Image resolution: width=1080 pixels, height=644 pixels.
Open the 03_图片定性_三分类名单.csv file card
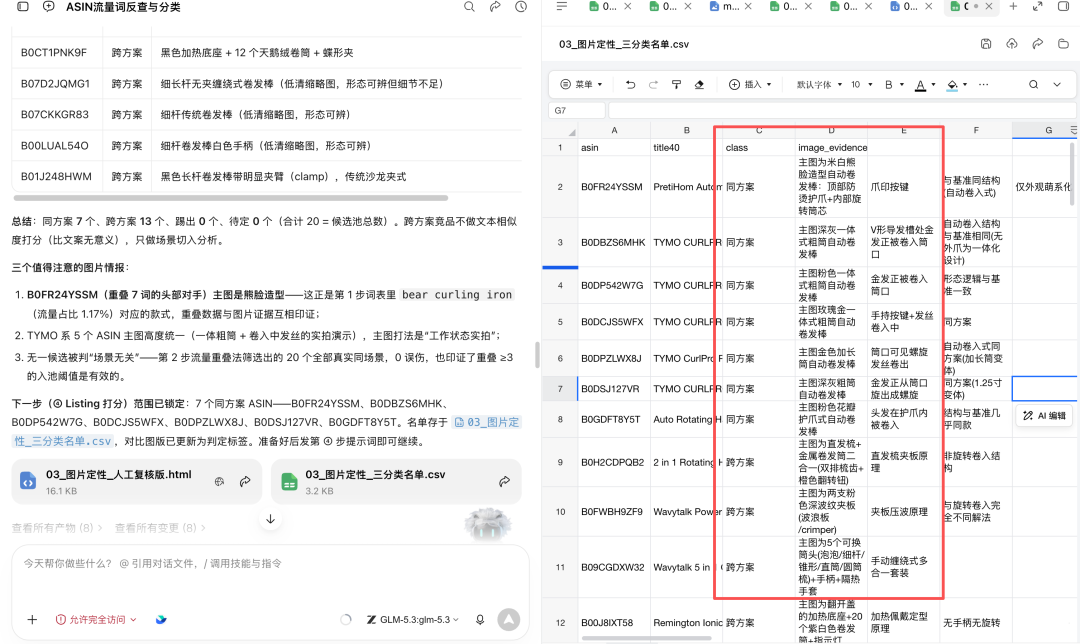point(396,481)
